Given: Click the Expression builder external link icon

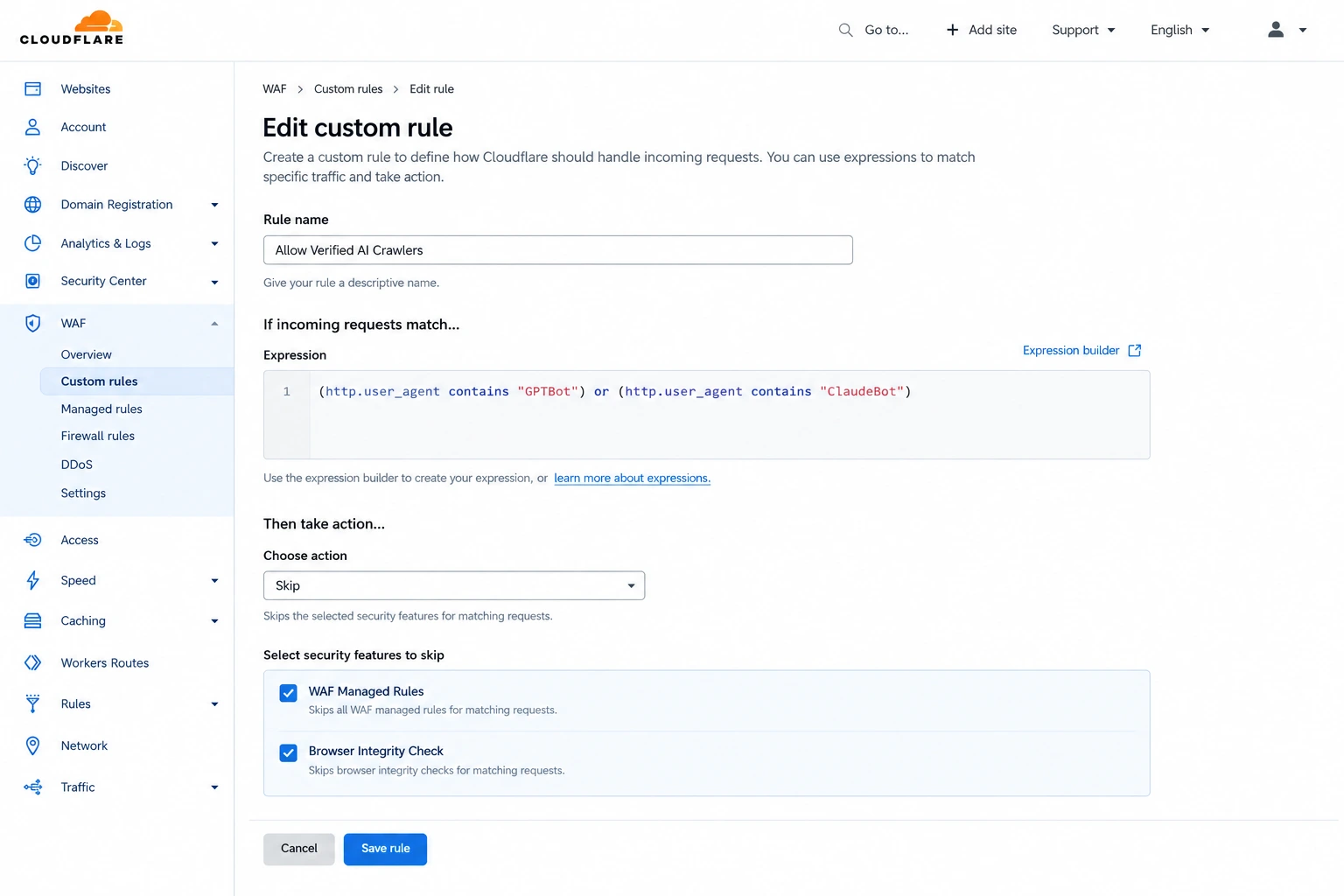Looking at the screenshot, I should pyautogui.click(x=1135, y=350).
